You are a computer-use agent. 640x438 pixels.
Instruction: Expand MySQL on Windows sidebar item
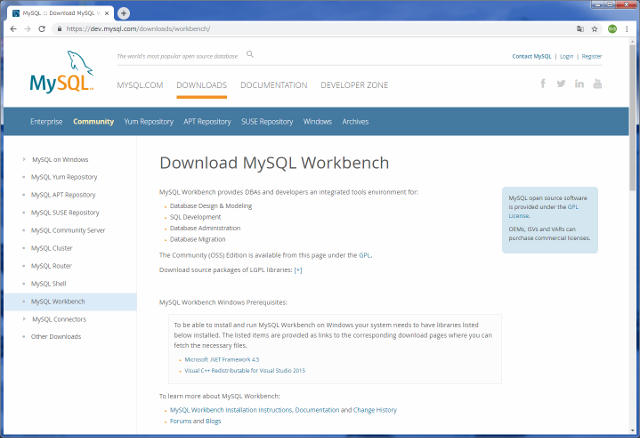59,159
